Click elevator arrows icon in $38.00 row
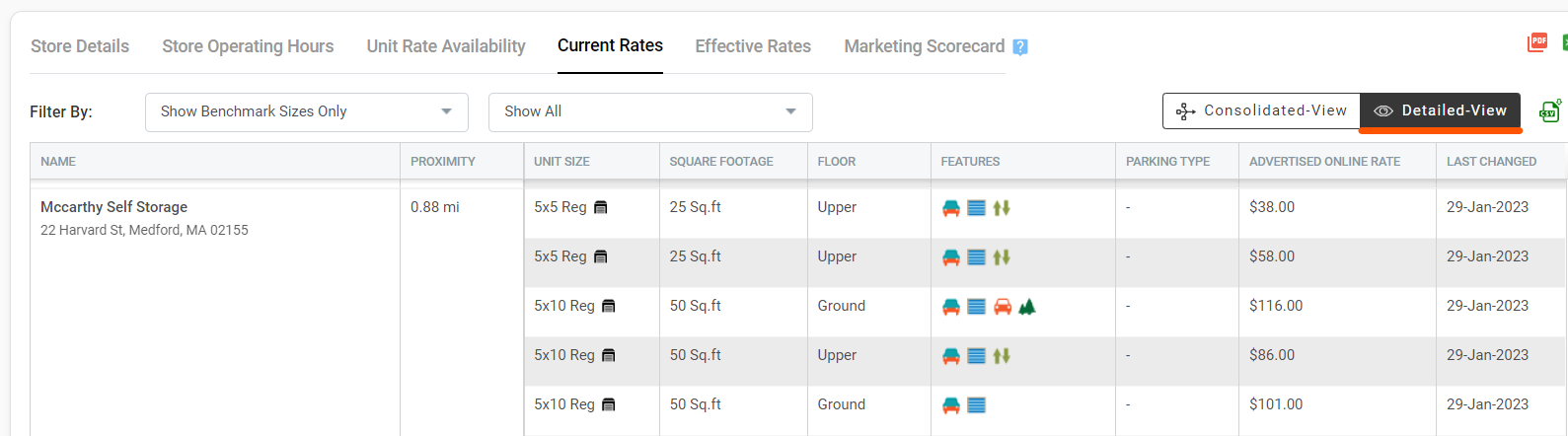The width and height of the screenshot is (1568, 436). (x=1002, y=208)
